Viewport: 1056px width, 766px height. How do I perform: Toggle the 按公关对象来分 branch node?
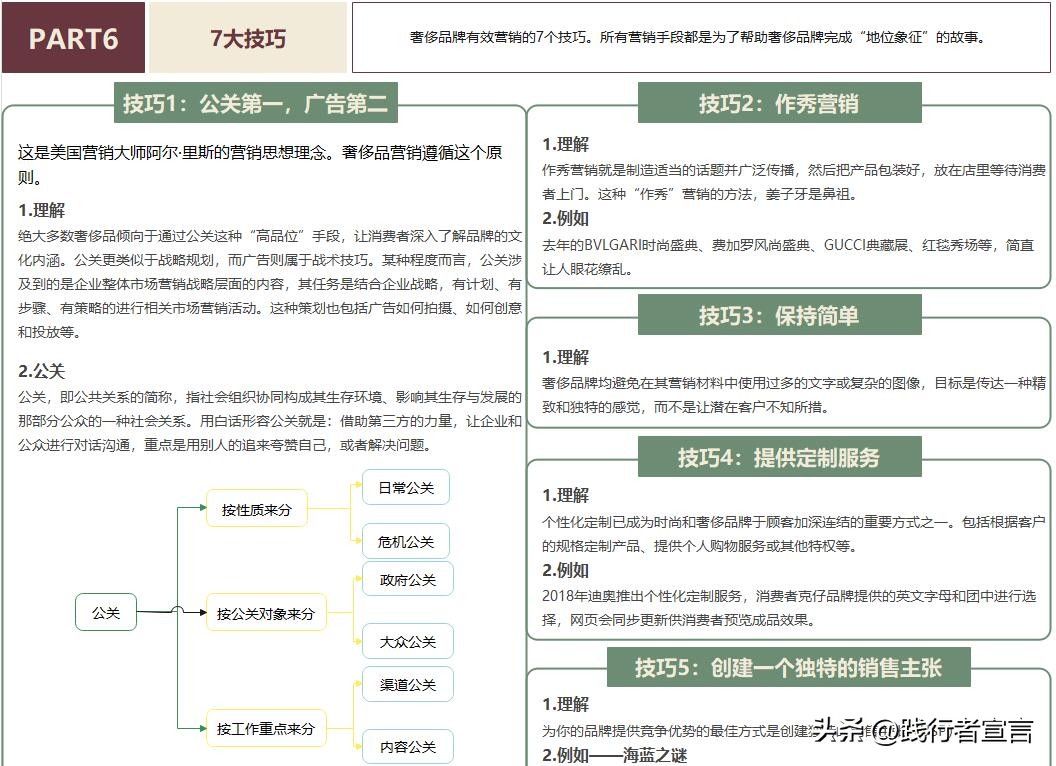coord(266,611)
